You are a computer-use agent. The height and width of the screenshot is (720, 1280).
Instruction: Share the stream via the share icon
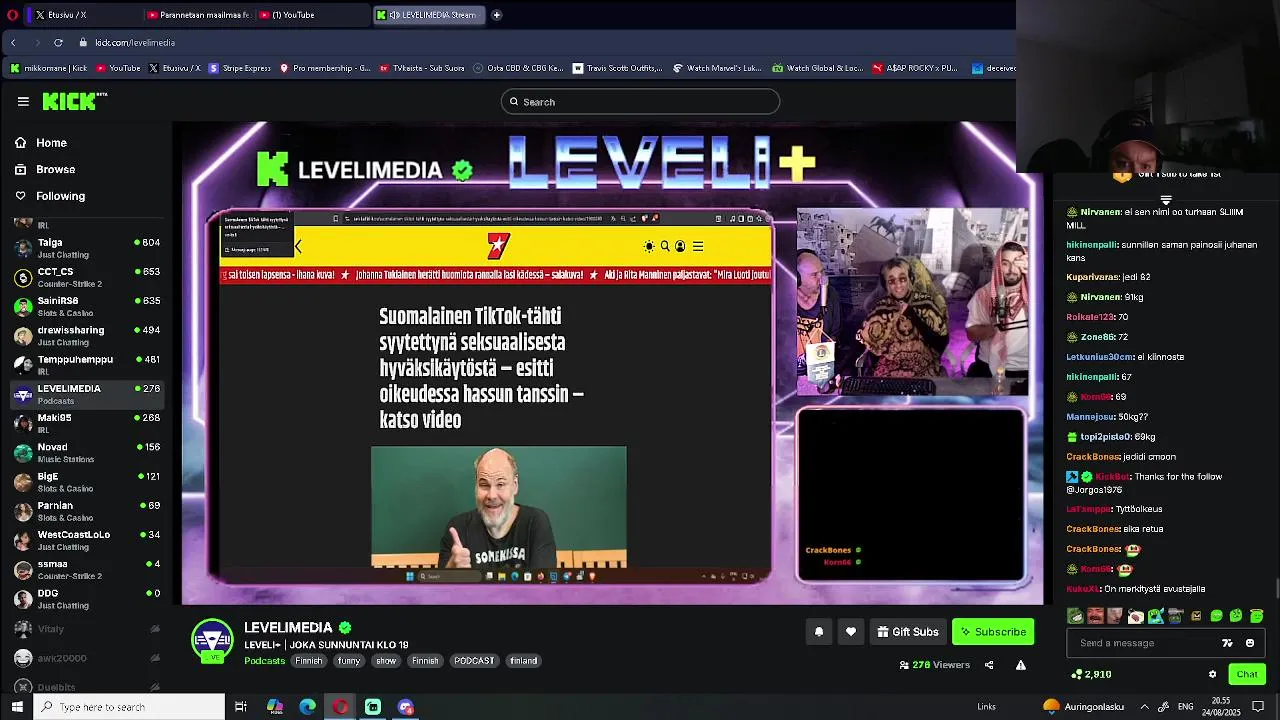pos(989,664)
